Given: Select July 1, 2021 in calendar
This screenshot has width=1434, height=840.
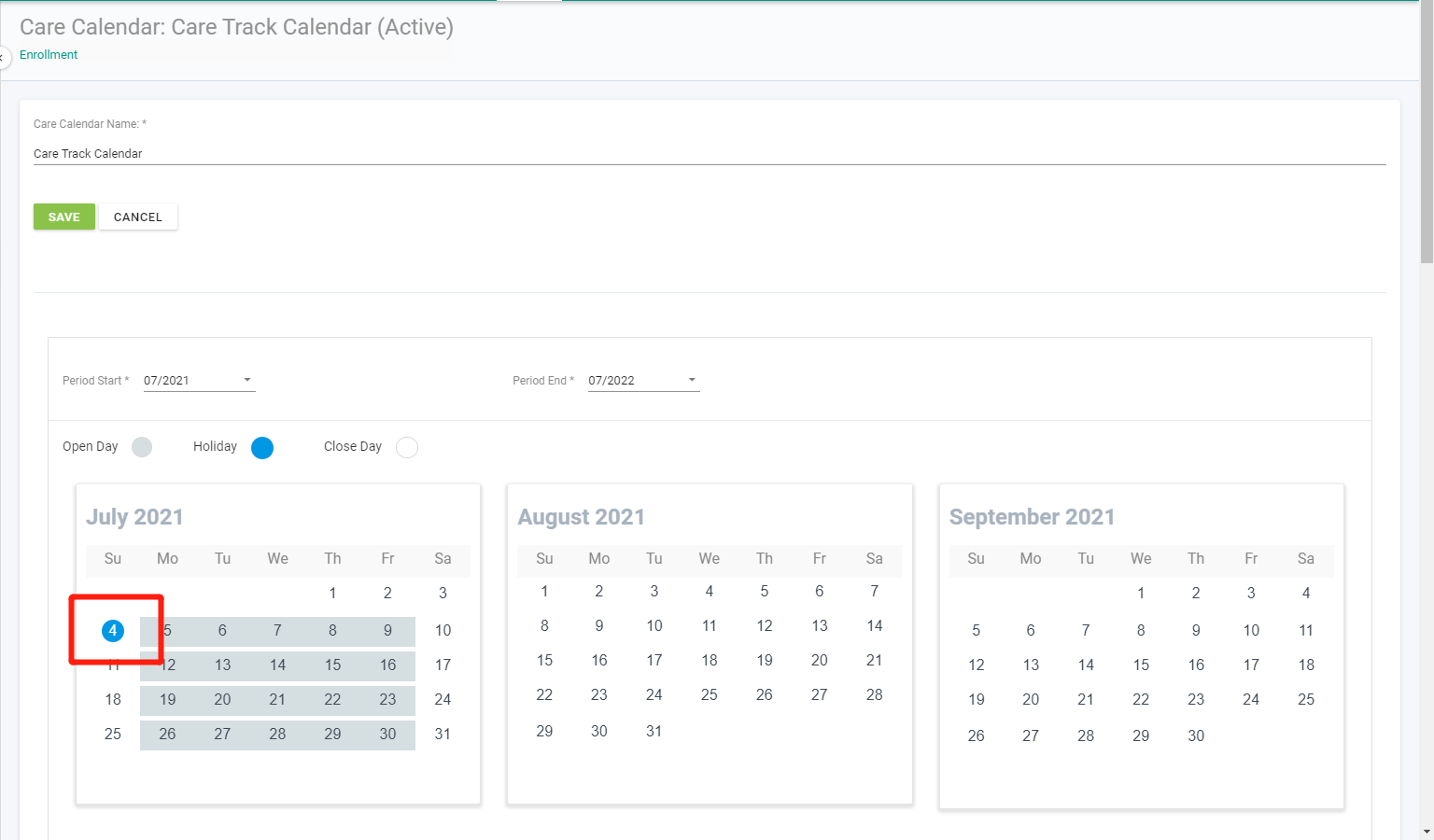Looking at the screenshot, I should click(x=332, y=593).
